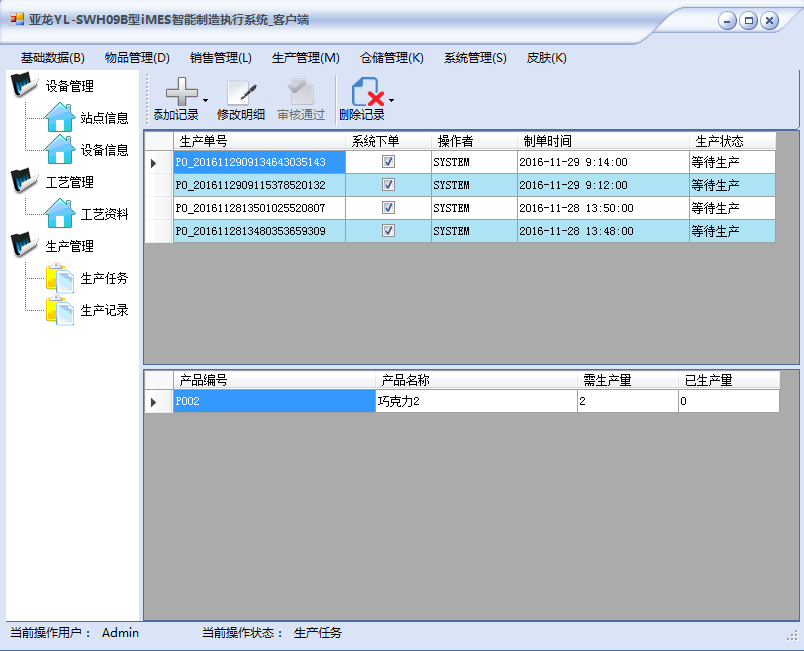This screenshot has width=804, height=651.
Task: Open the 站点信息 house icon
Action: point(60,117)
